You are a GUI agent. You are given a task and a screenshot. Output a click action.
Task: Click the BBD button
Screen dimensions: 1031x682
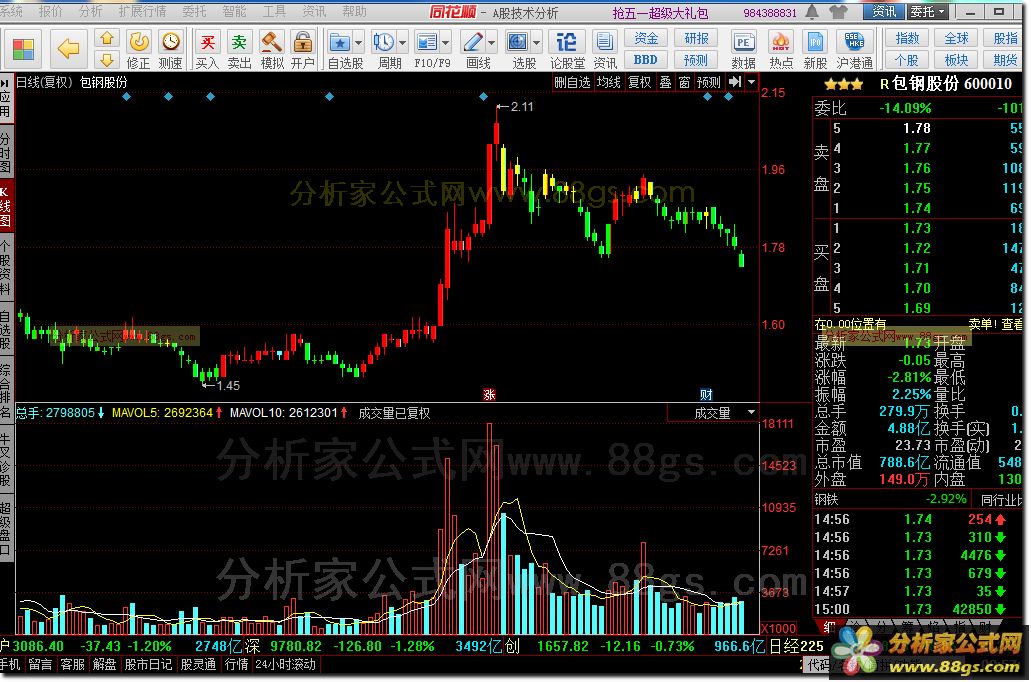pos(646,60)
